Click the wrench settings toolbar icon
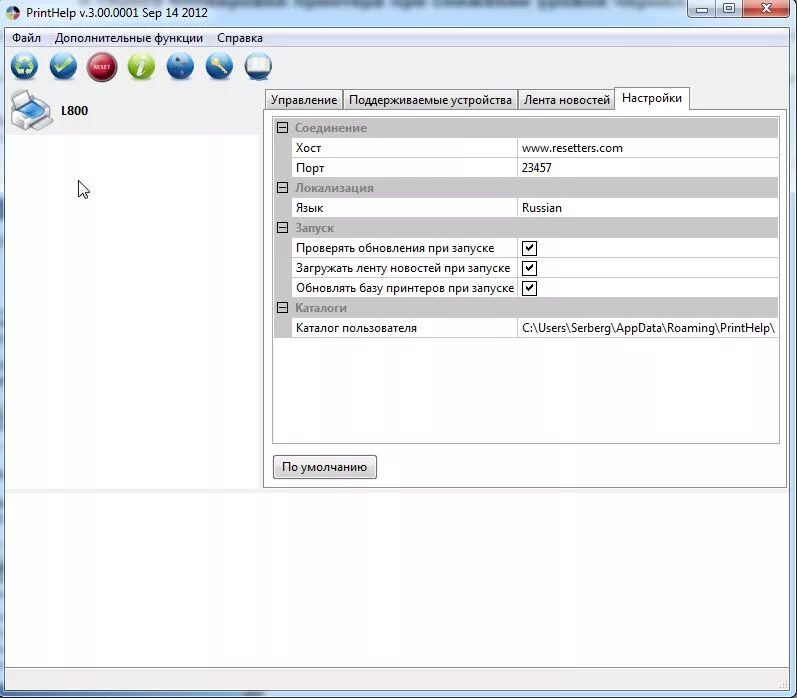This screenshot has height=698, width=797. 220,67
